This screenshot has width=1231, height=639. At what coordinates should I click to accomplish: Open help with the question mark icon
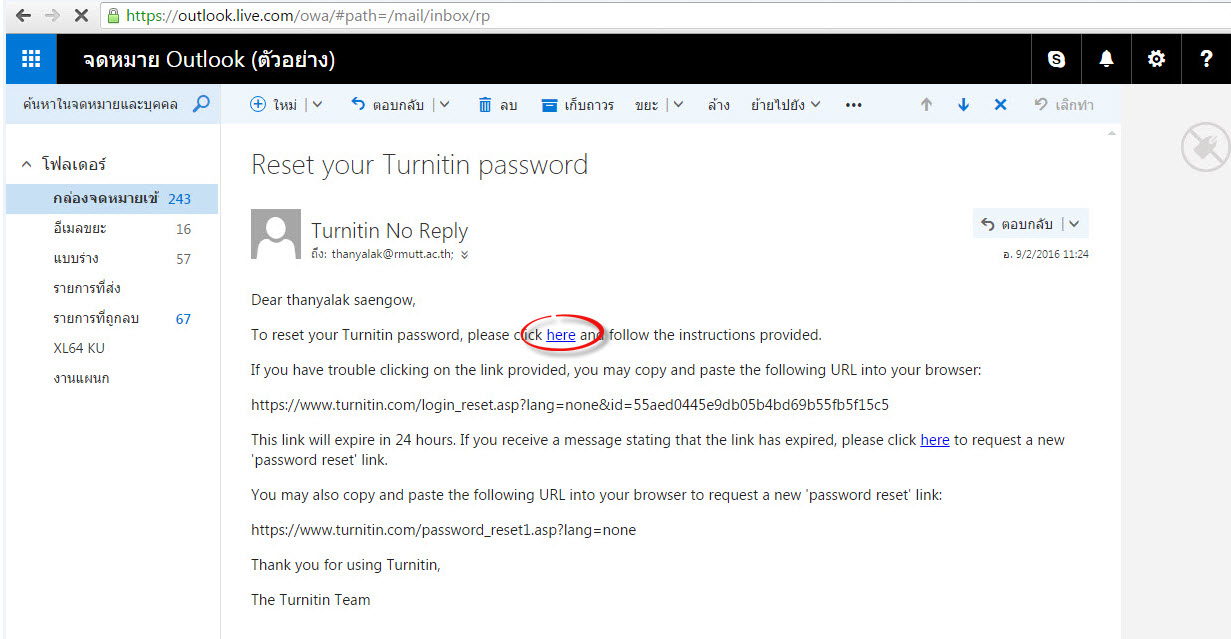coord(1206,59)
